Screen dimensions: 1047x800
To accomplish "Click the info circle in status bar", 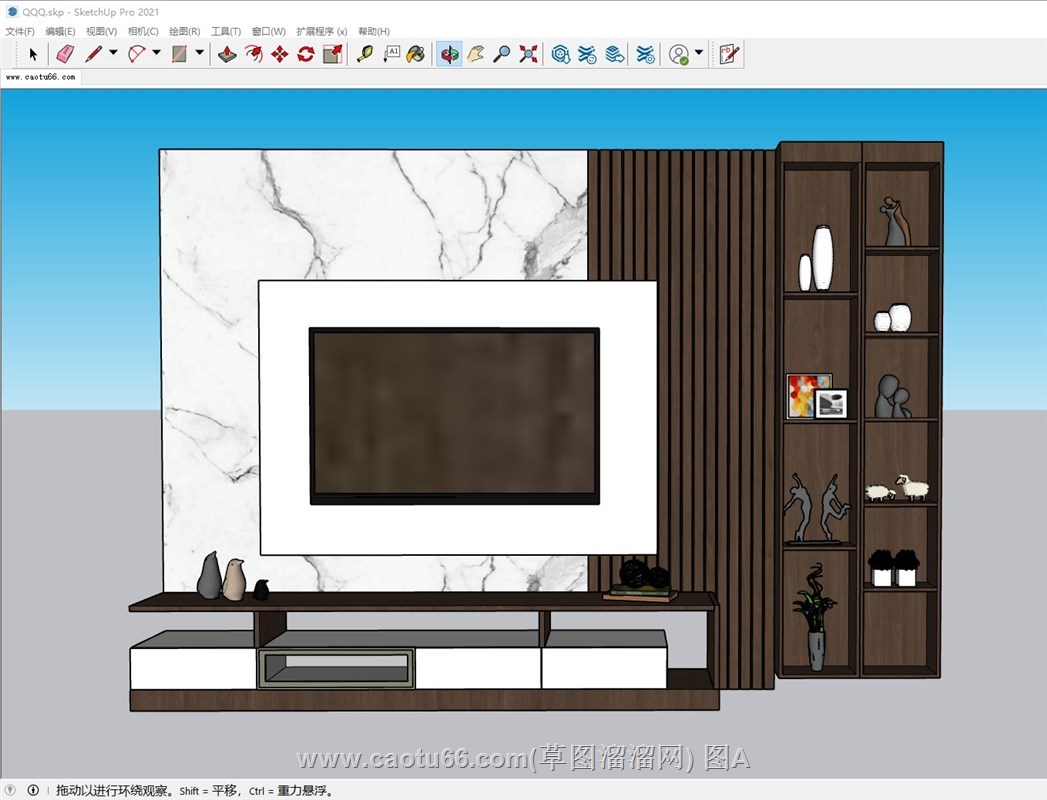I will click(x=33, y=790).
